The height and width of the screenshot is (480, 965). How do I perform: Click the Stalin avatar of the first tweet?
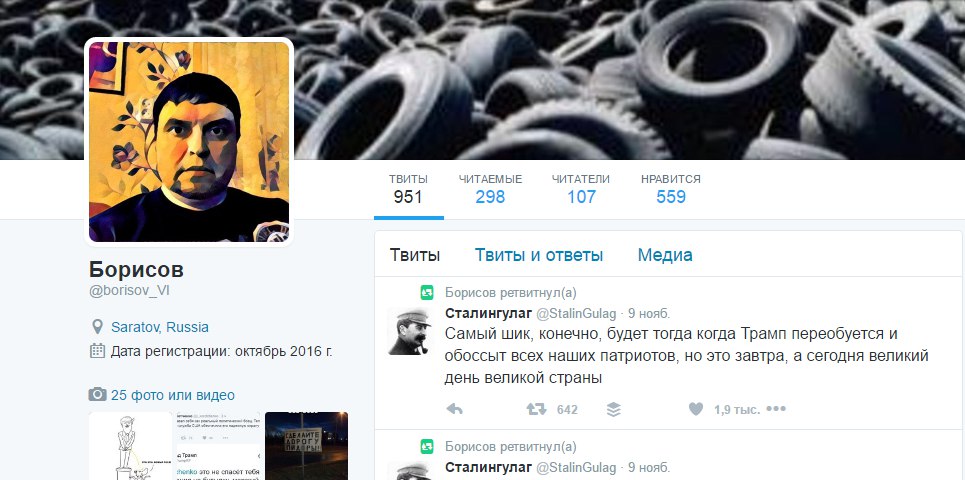(x=410, y=332)
